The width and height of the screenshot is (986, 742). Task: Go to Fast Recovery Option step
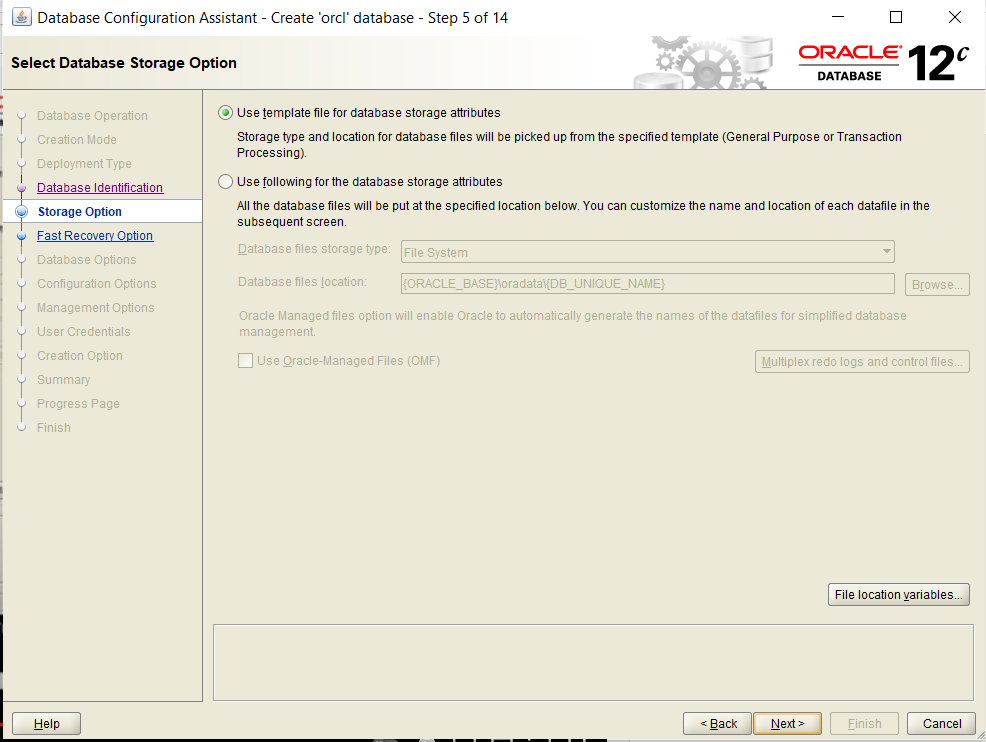[95, 236]
